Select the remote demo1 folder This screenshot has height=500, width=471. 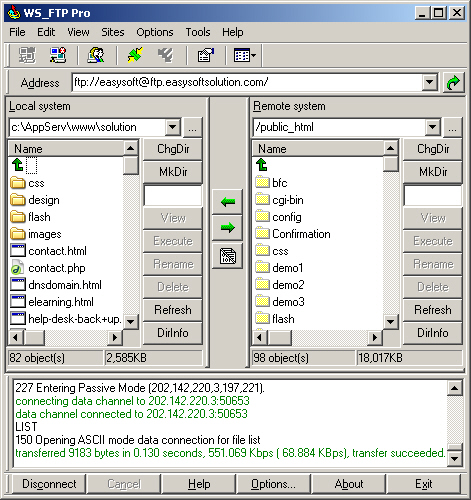[279, 268]
